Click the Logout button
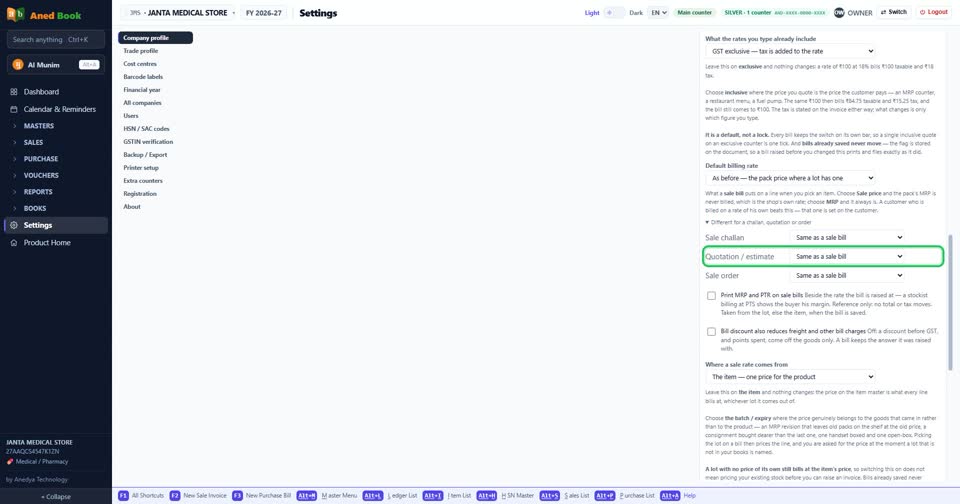The height and width of the screenshot is (504, 960). (934, 12)
